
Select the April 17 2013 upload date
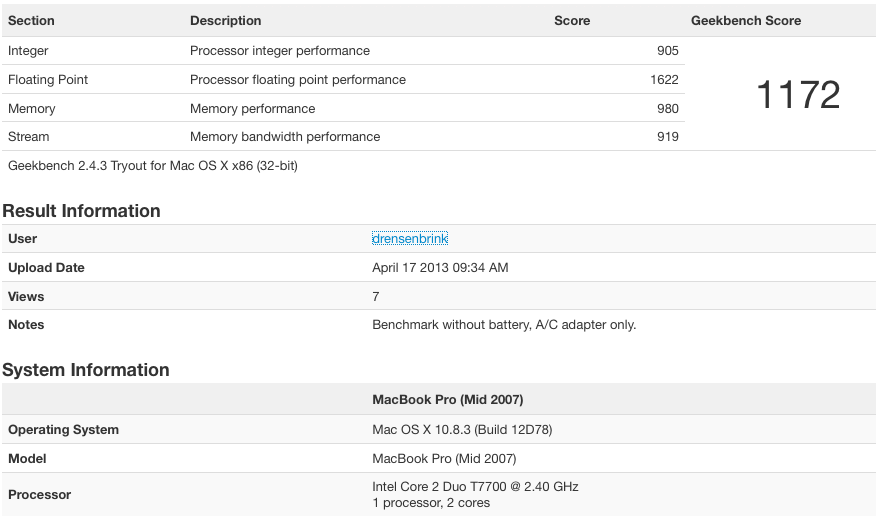(440, 267)
